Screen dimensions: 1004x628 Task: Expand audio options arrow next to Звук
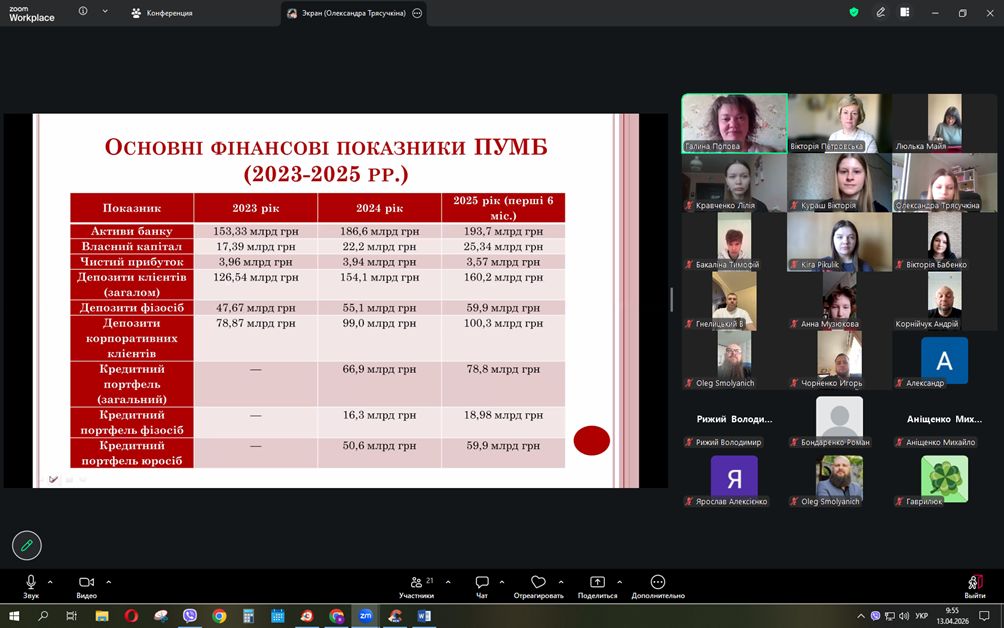click(x=50, y=581)
